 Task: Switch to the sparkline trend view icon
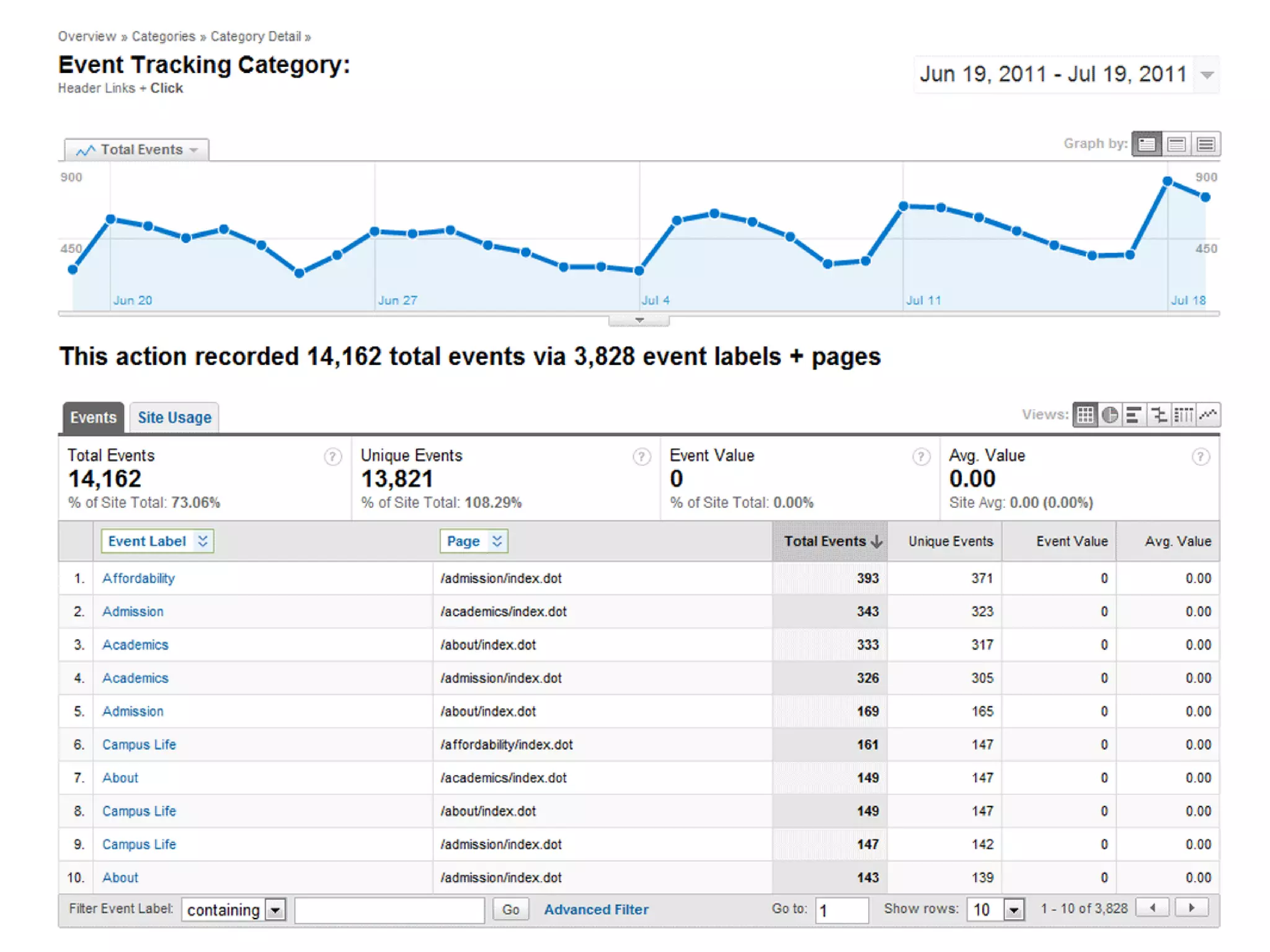click(x=1208, y=415)
